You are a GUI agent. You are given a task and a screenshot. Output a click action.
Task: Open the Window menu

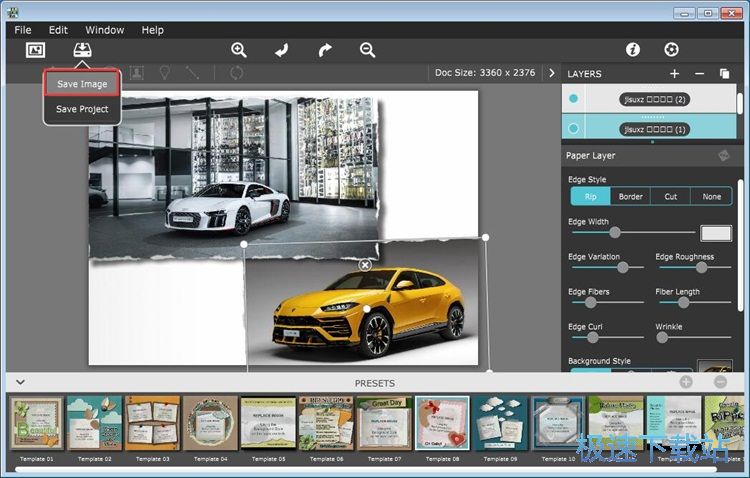tap(105, 30)
